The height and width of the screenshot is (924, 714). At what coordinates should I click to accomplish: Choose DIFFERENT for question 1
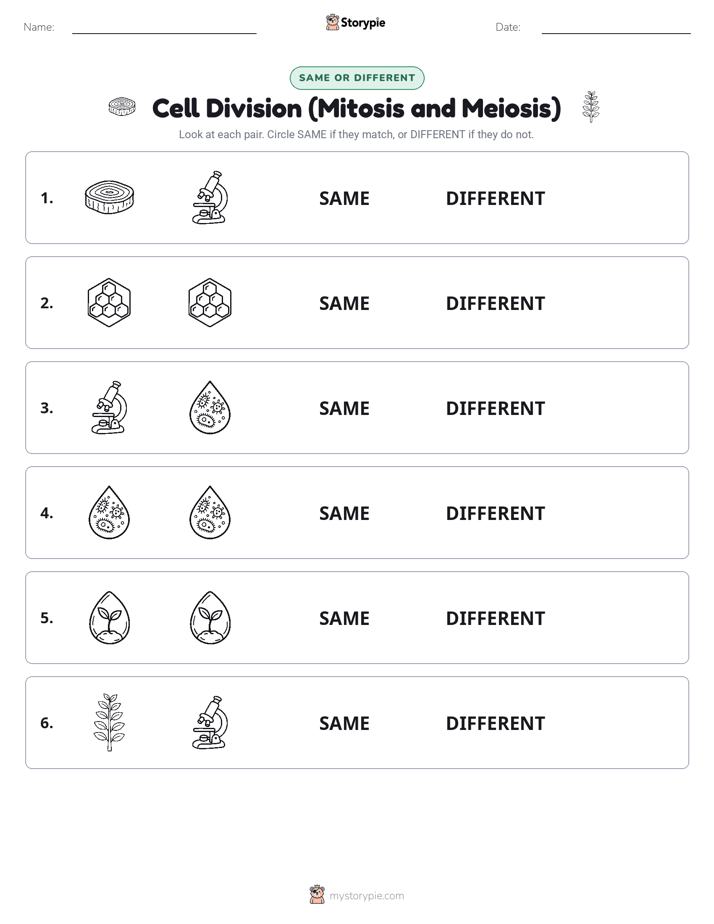point(495,199)
